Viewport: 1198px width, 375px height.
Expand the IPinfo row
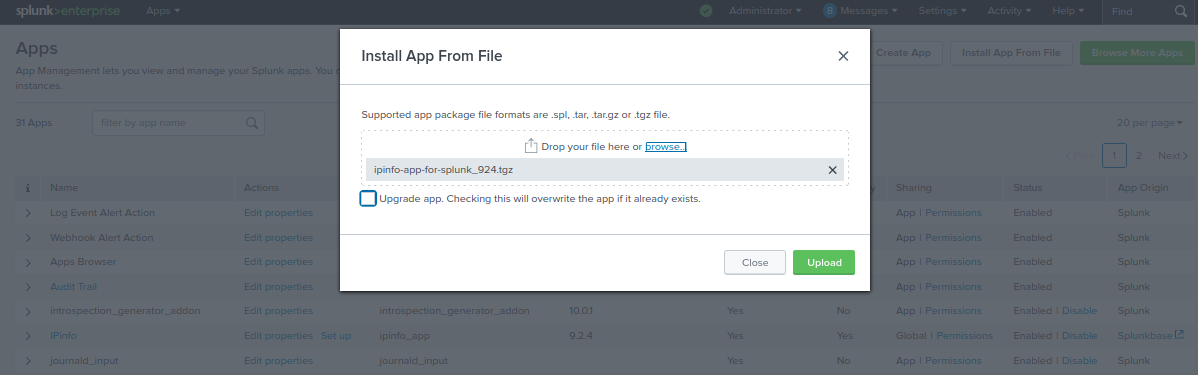[28, 335]
